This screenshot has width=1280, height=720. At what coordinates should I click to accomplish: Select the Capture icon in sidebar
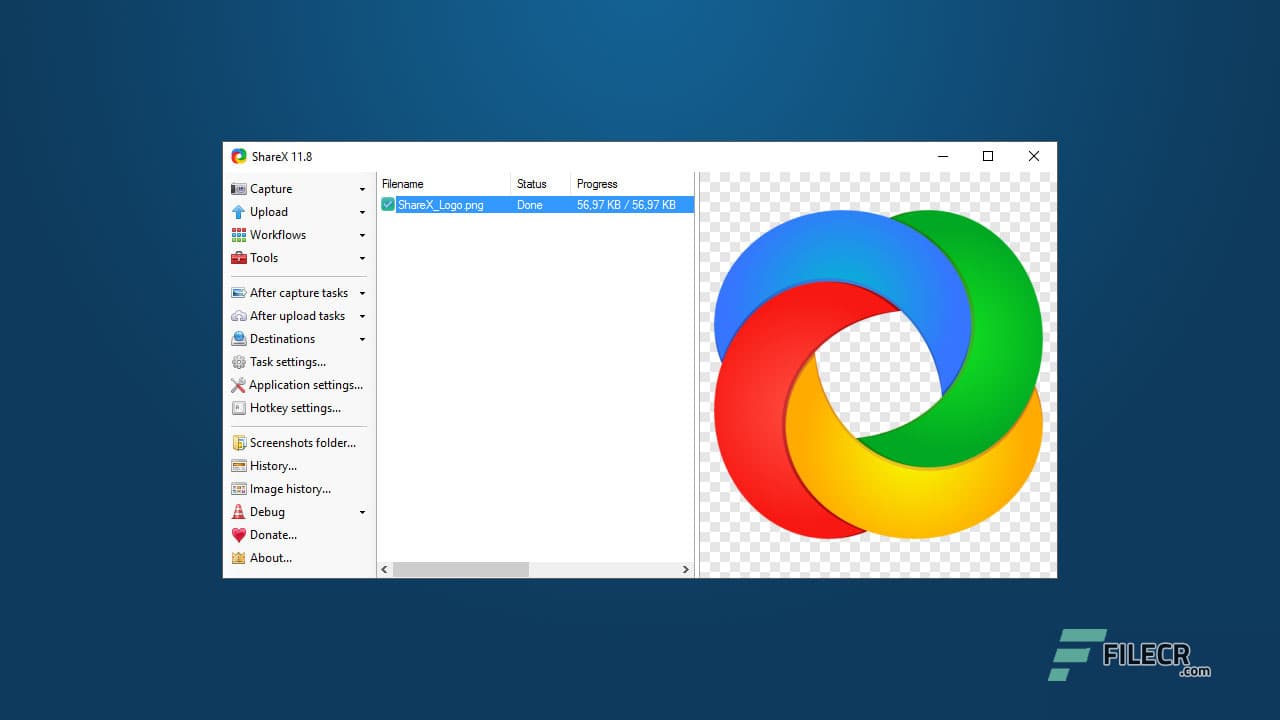coord(239,188)
